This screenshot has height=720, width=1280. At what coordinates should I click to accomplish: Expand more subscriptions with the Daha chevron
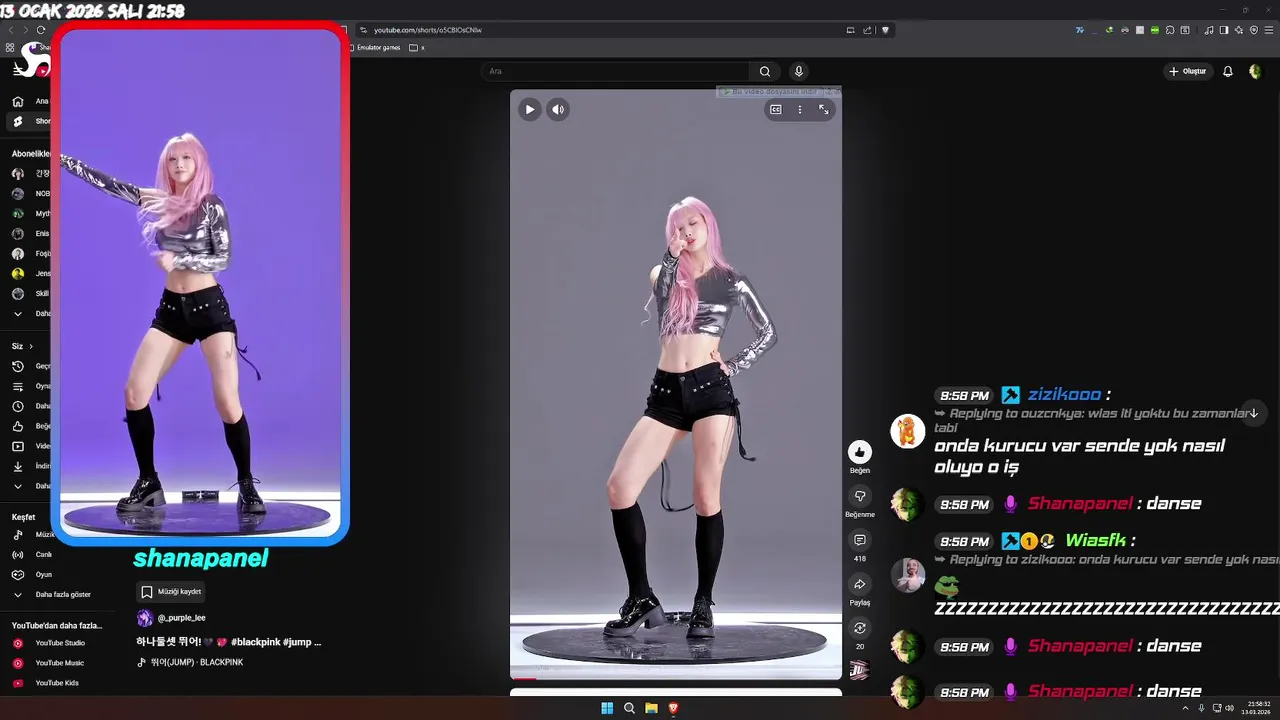(17, 313)
